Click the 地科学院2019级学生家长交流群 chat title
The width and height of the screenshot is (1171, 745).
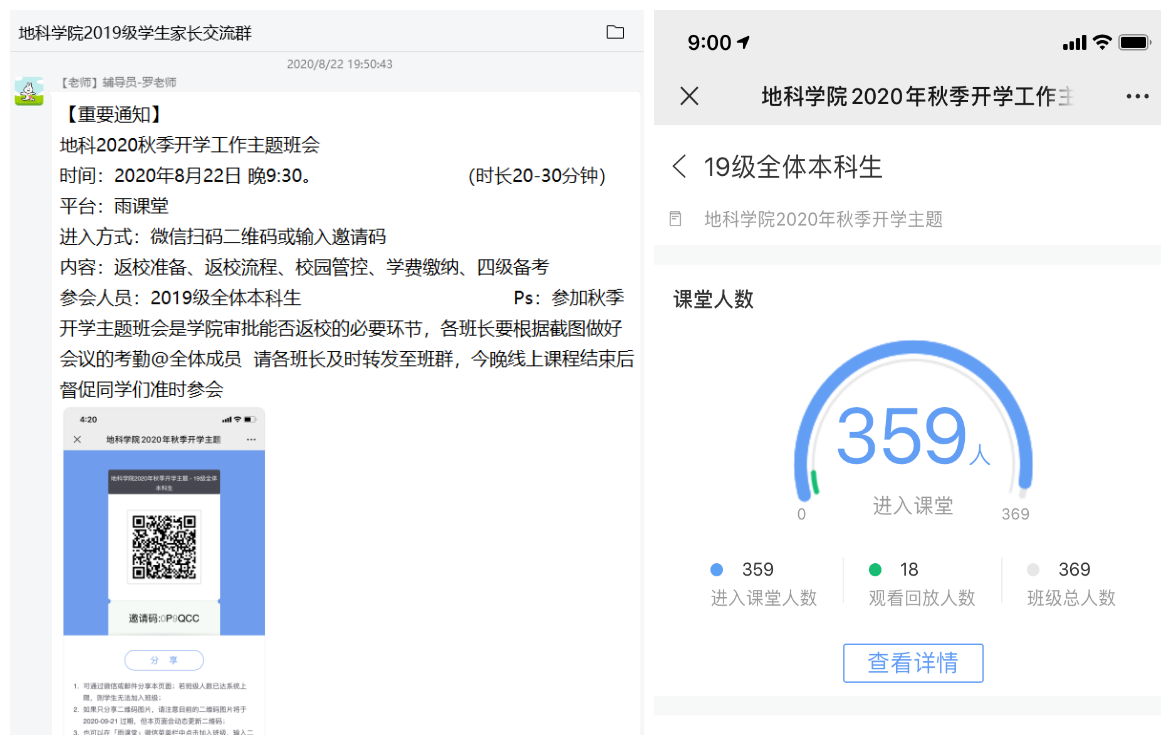click(x=135, y=33)
